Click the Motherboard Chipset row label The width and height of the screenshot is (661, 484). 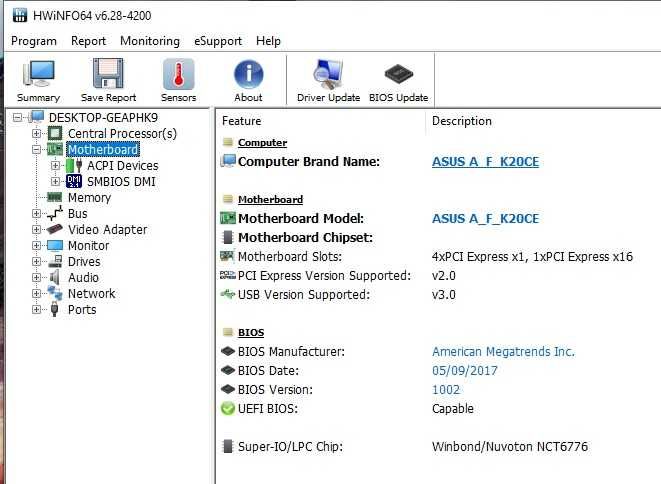pos(305,237)
